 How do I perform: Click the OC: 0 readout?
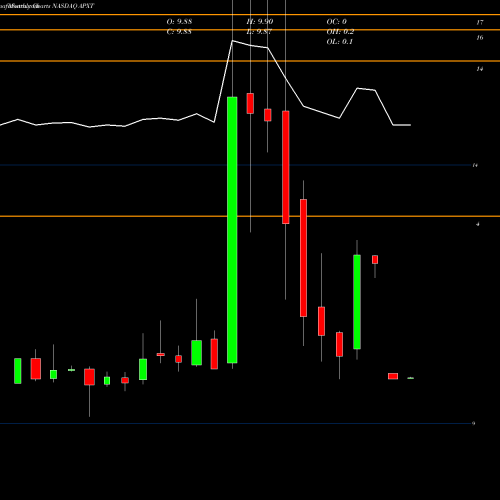(337, 22)
